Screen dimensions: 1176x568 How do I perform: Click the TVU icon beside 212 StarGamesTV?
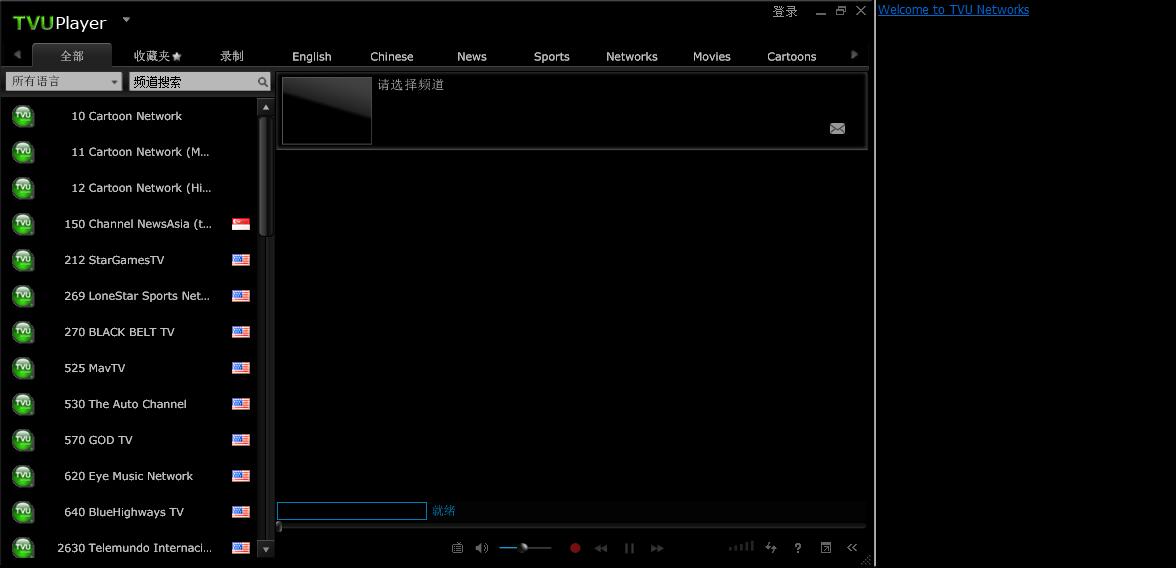23,260
